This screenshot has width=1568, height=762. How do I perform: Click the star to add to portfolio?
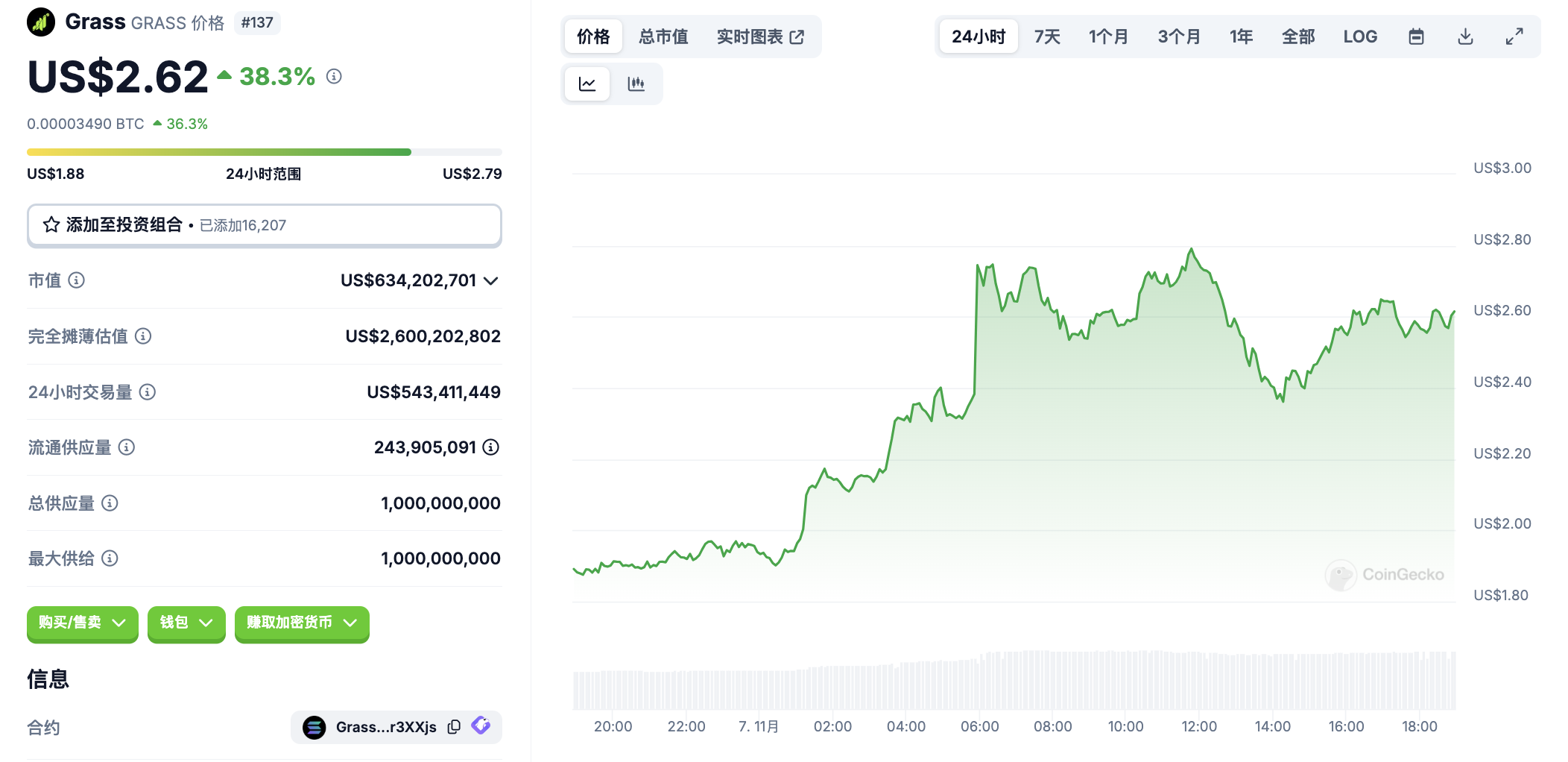(x=51, y=225)
